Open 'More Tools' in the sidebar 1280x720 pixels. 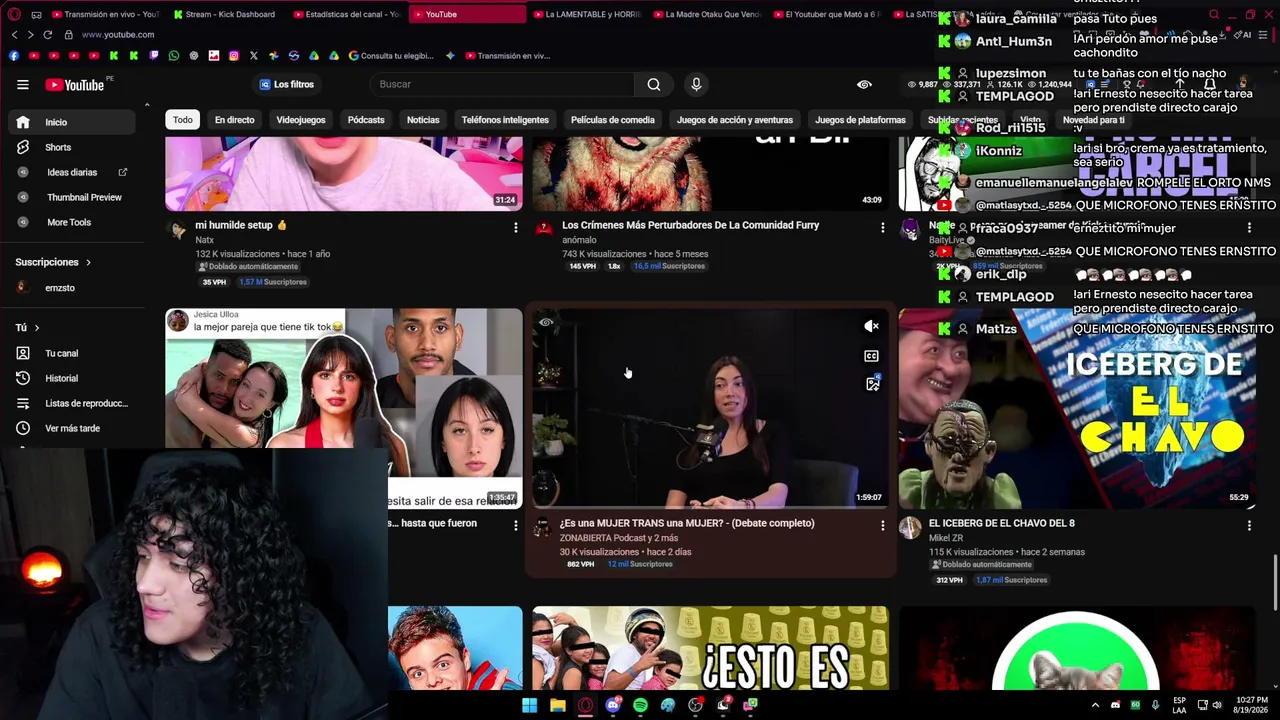[70, 222]
